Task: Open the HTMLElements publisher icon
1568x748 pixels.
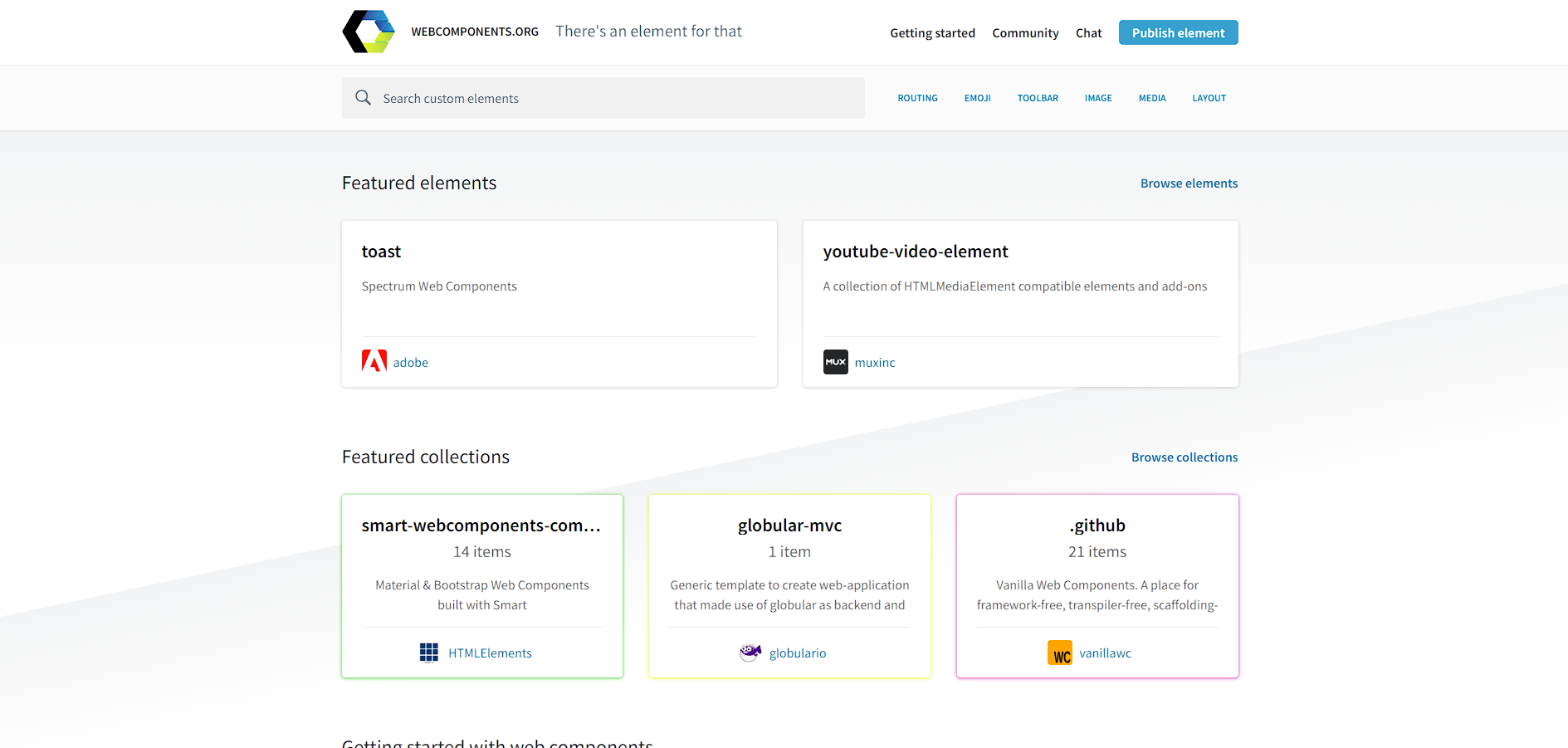Action: 429,653
